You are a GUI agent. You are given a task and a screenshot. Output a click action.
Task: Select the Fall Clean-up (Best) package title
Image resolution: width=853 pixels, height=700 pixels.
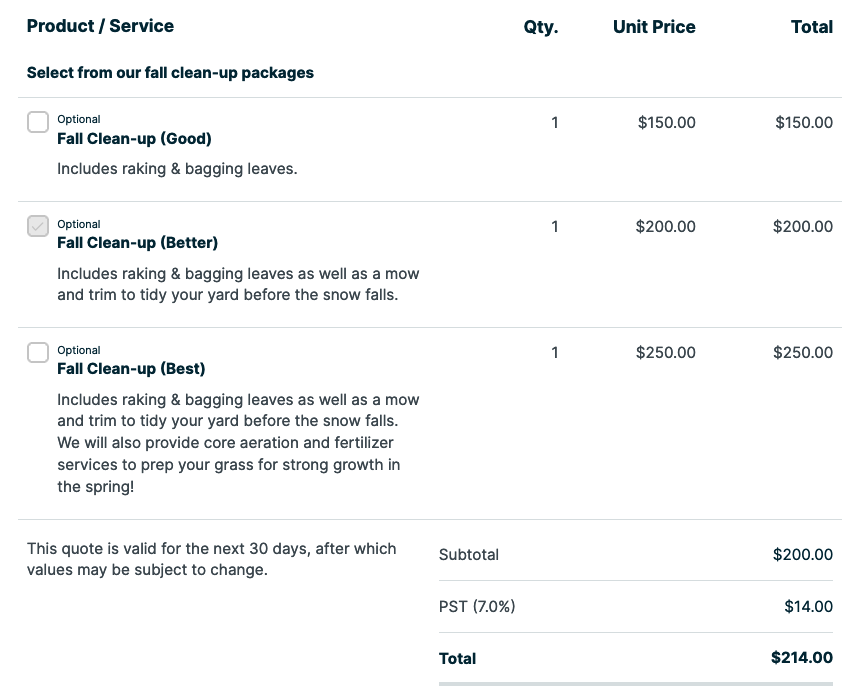click(132, 368)
